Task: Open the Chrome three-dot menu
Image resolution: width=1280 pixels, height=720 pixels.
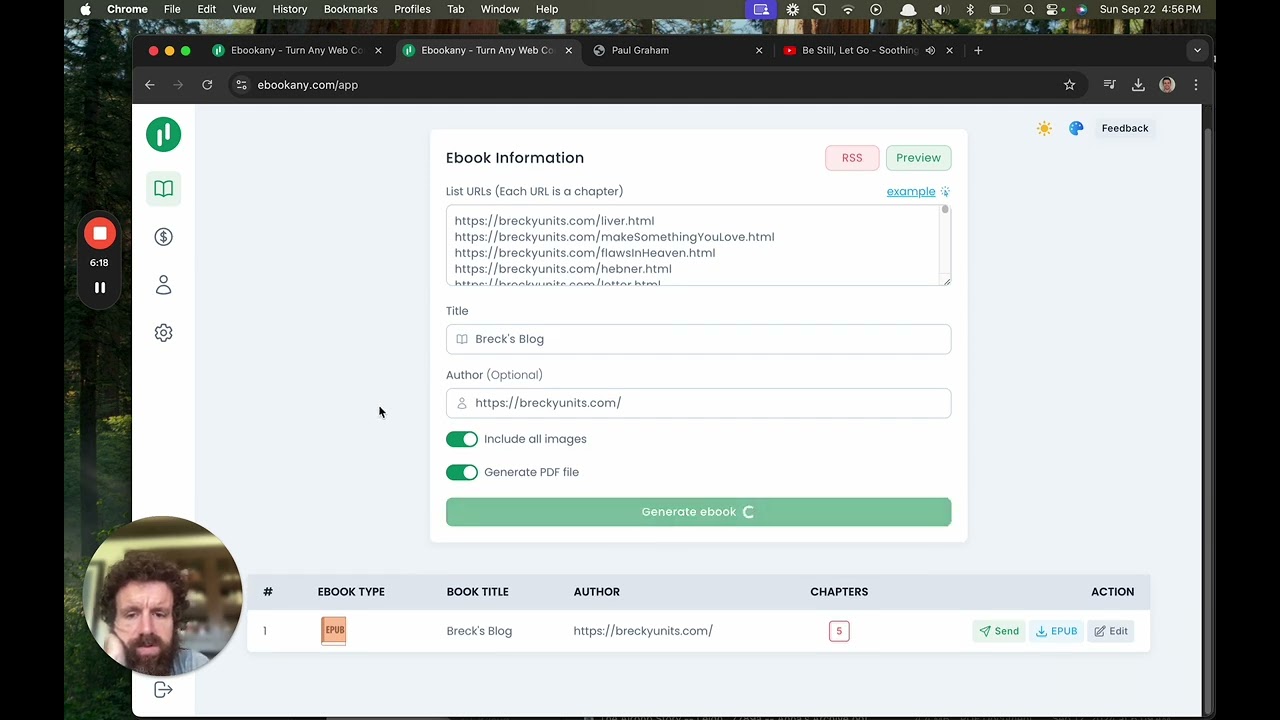Action: click(x=1196, y=85)
